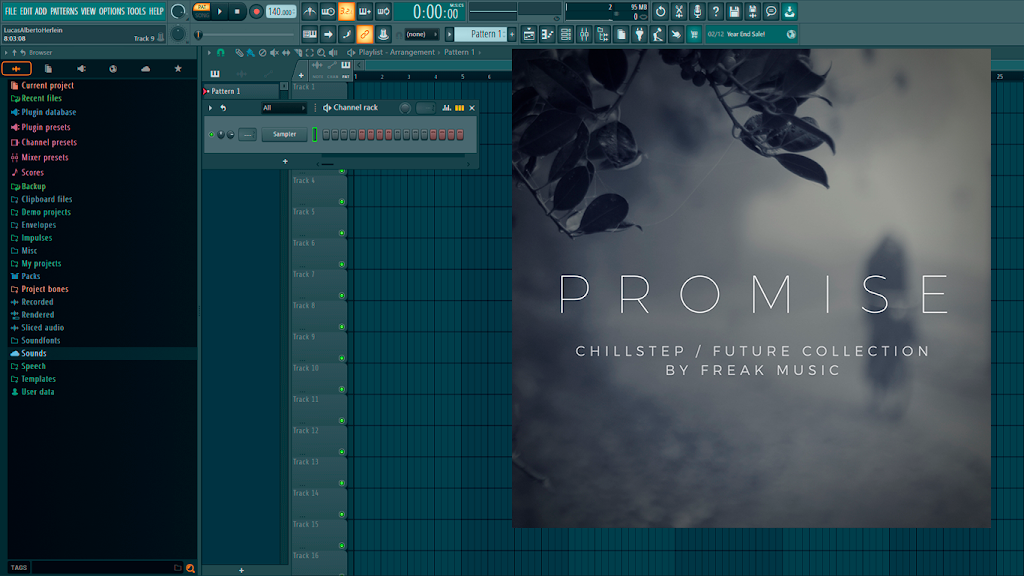Click the record button

pyautogui.click(x=256, y=11)
